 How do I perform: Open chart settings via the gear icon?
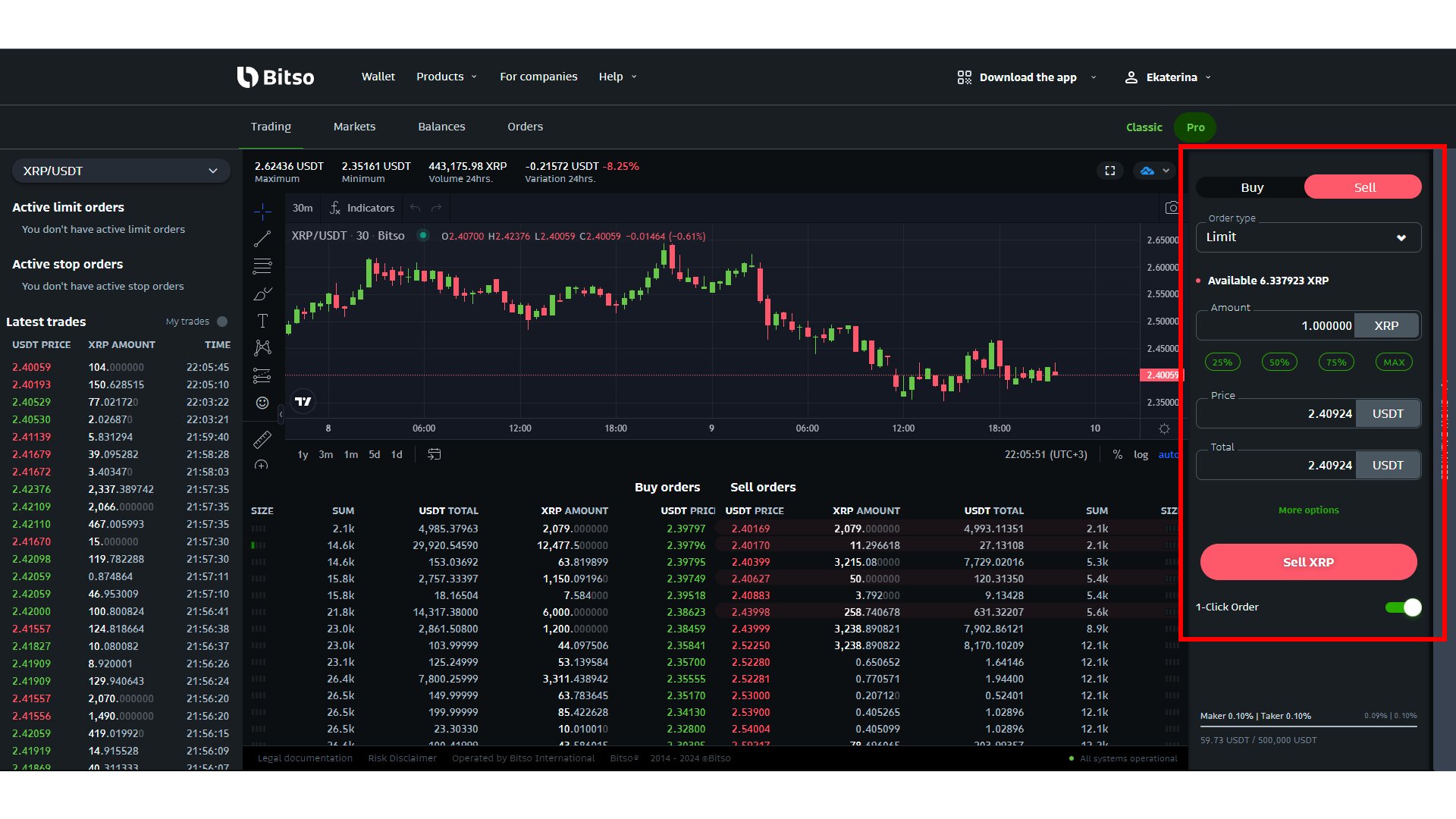coord(1165,428)
